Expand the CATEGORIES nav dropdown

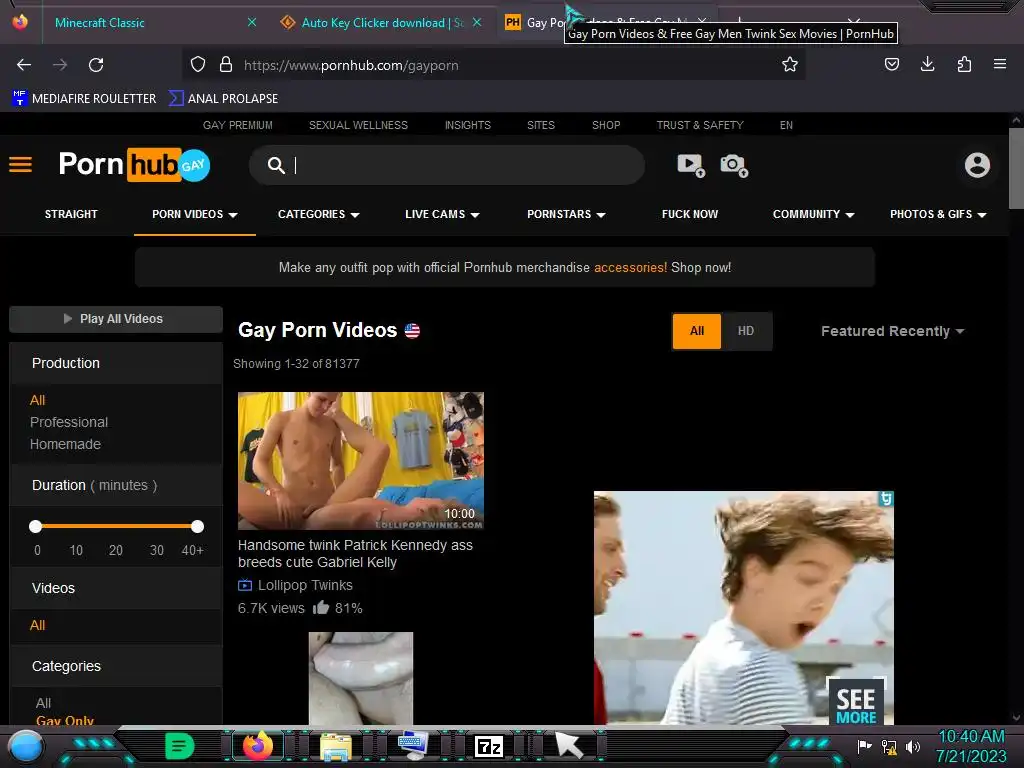tap(319, 214)
